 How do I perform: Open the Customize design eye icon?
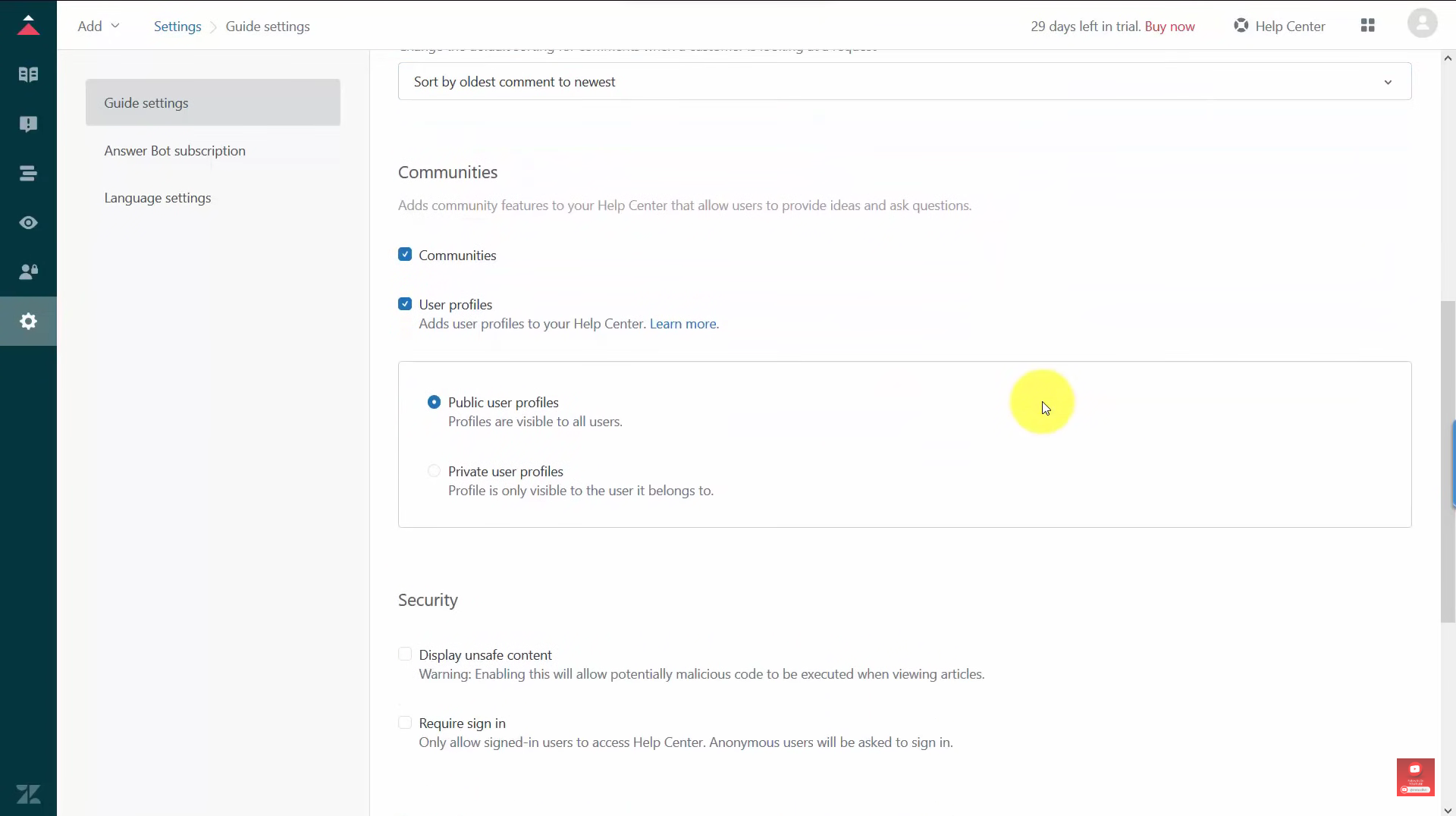click(x=28, y=222)
